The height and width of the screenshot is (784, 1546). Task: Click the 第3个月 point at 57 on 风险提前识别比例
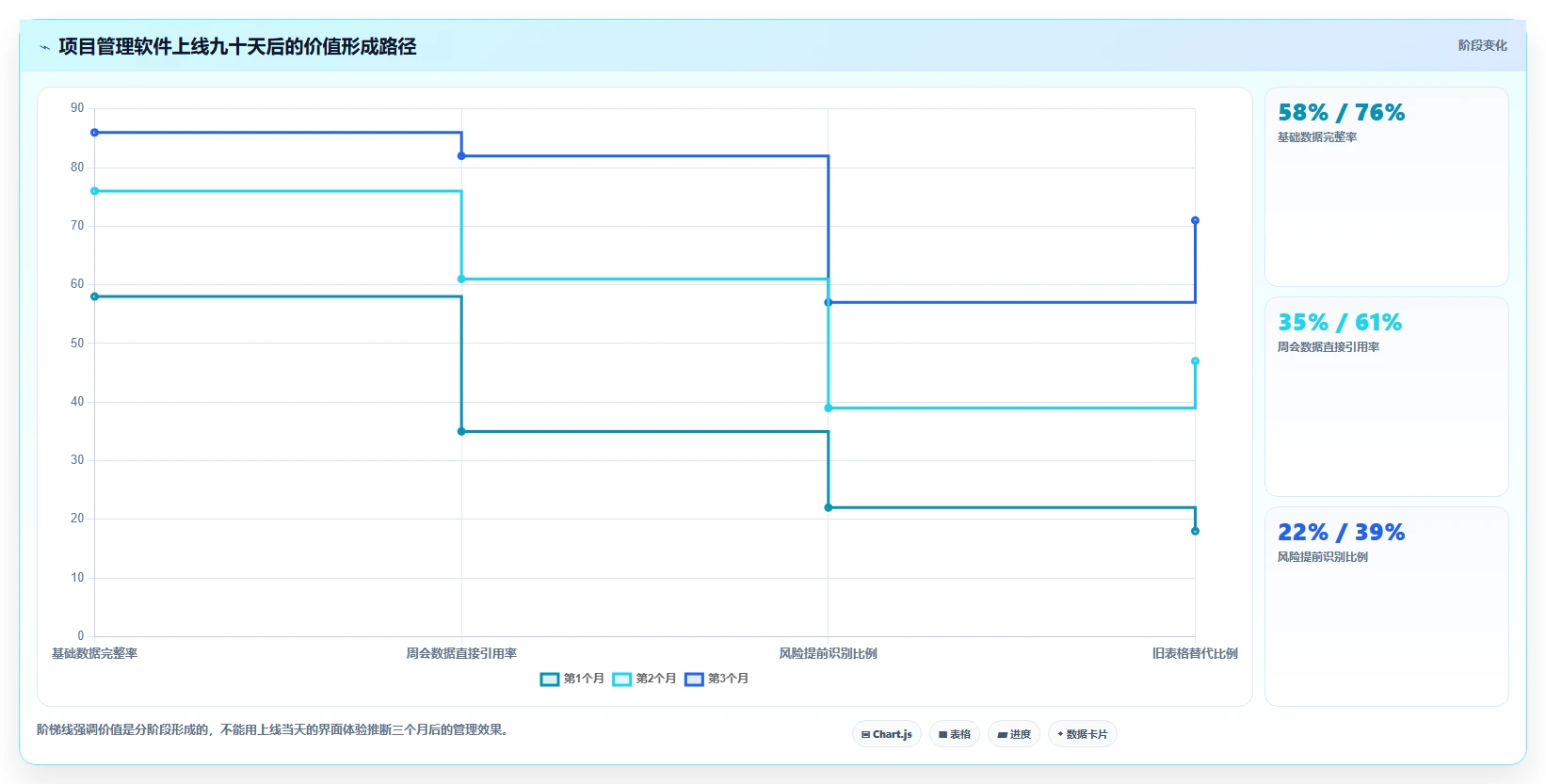829,302
